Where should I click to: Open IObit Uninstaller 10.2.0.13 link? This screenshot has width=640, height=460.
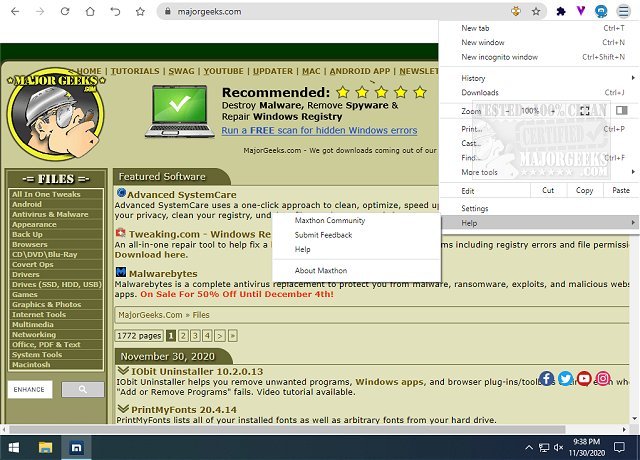197,371
